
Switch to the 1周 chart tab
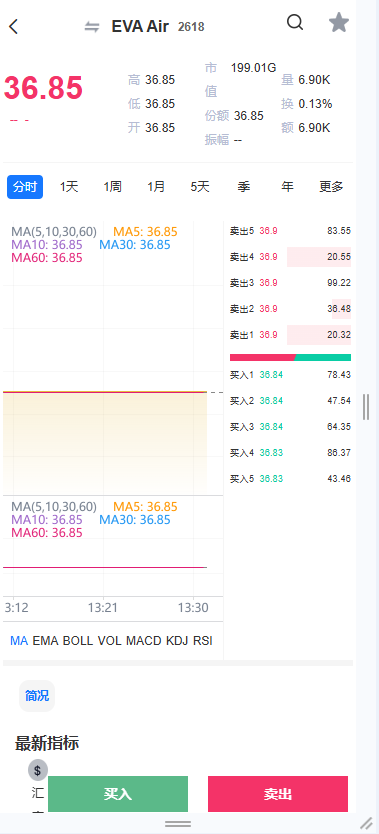click(113, 187)
